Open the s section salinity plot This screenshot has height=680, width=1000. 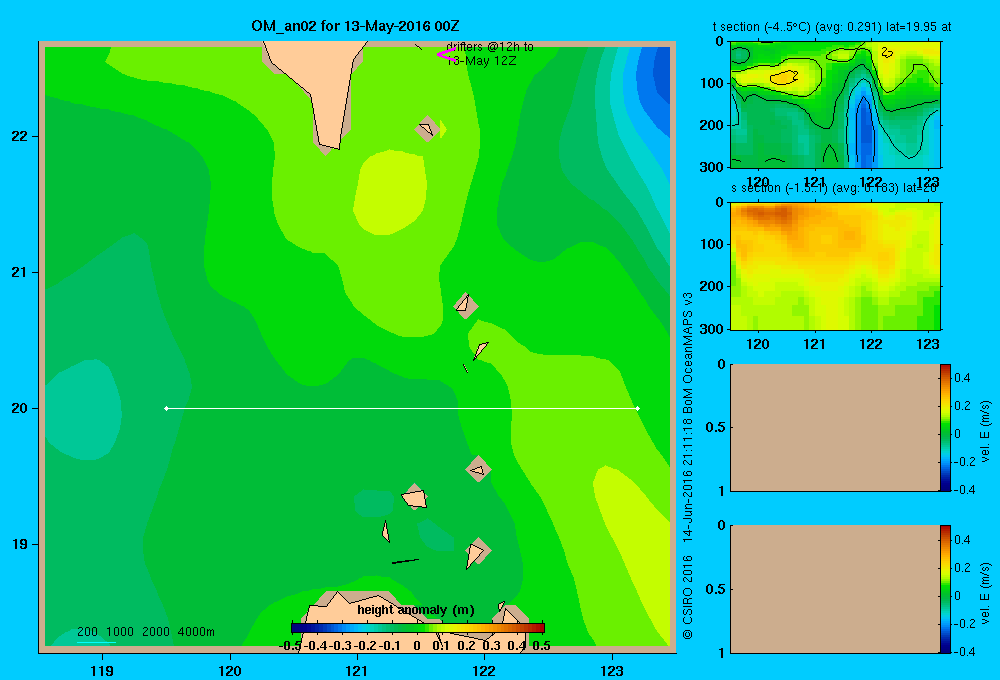[835, 265]
